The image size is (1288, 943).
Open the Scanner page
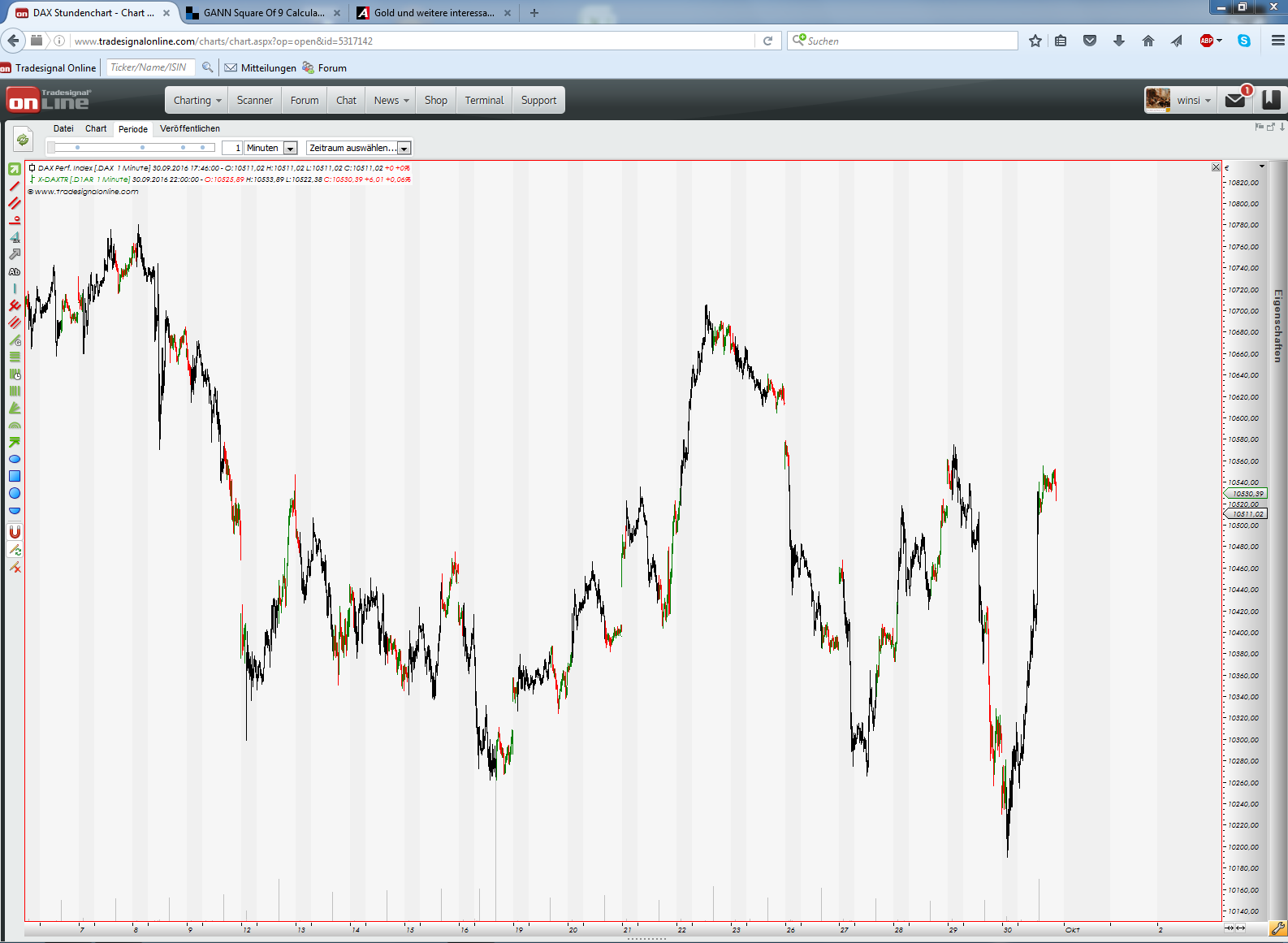(x=255, y=101)
